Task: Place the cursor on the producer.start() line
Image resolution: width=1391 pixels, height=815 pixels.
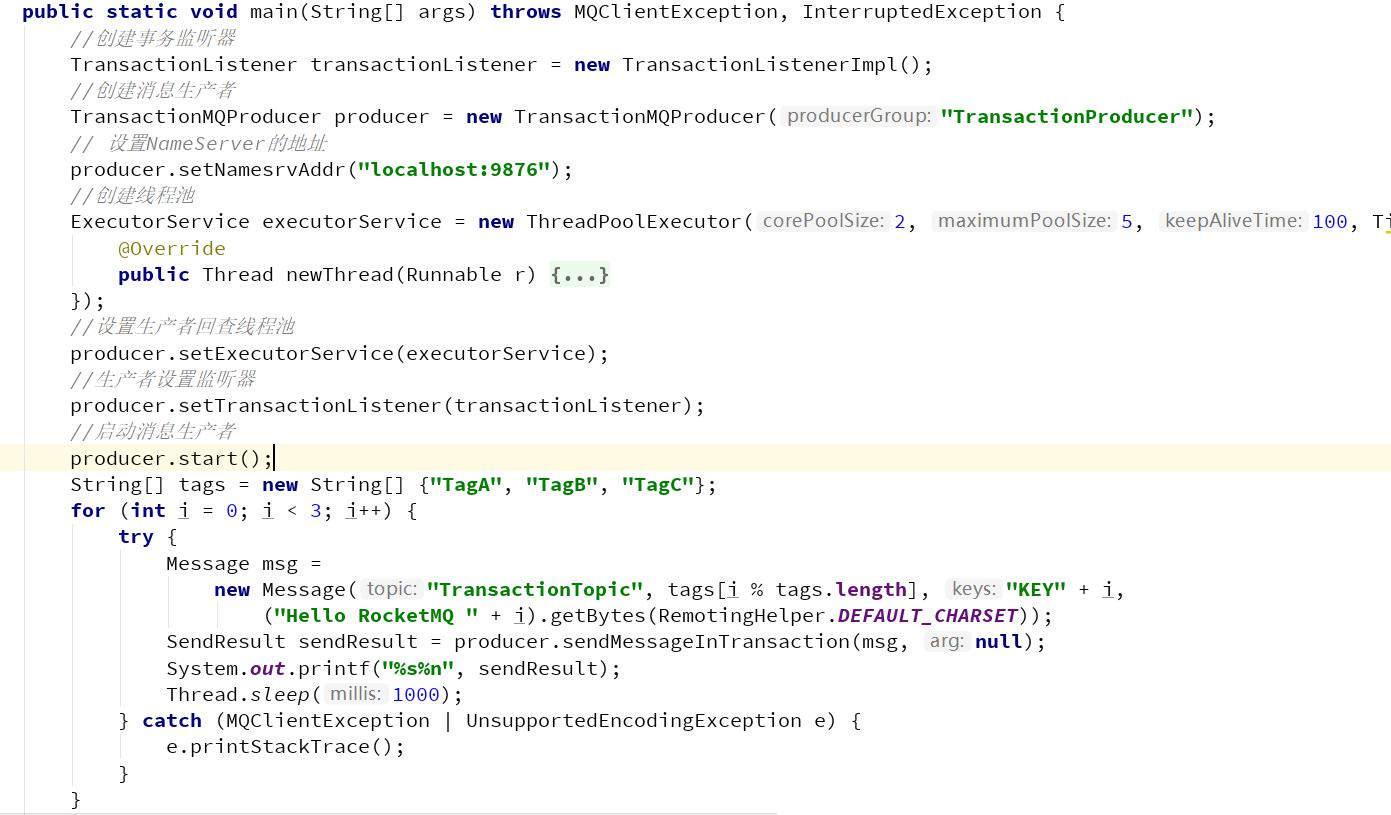Action: point(170,458)
